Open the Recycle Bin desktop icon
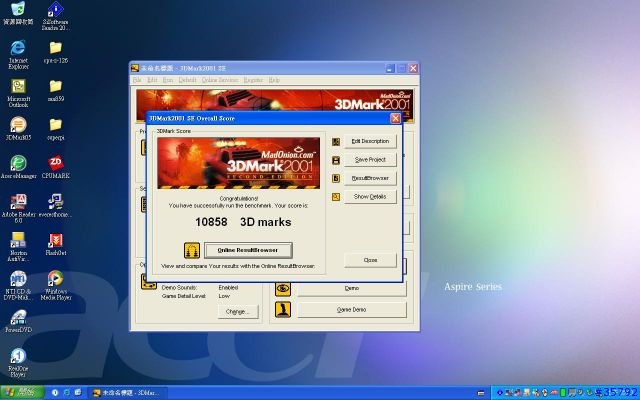 [x=18, y=13]
